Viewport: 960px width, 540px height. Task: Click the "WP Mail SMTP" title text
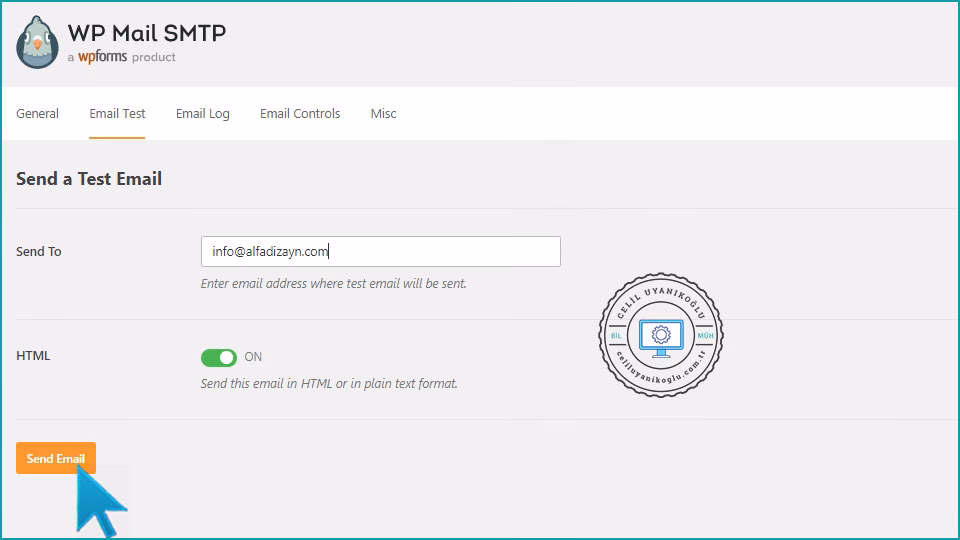click(x=147, y=33)
